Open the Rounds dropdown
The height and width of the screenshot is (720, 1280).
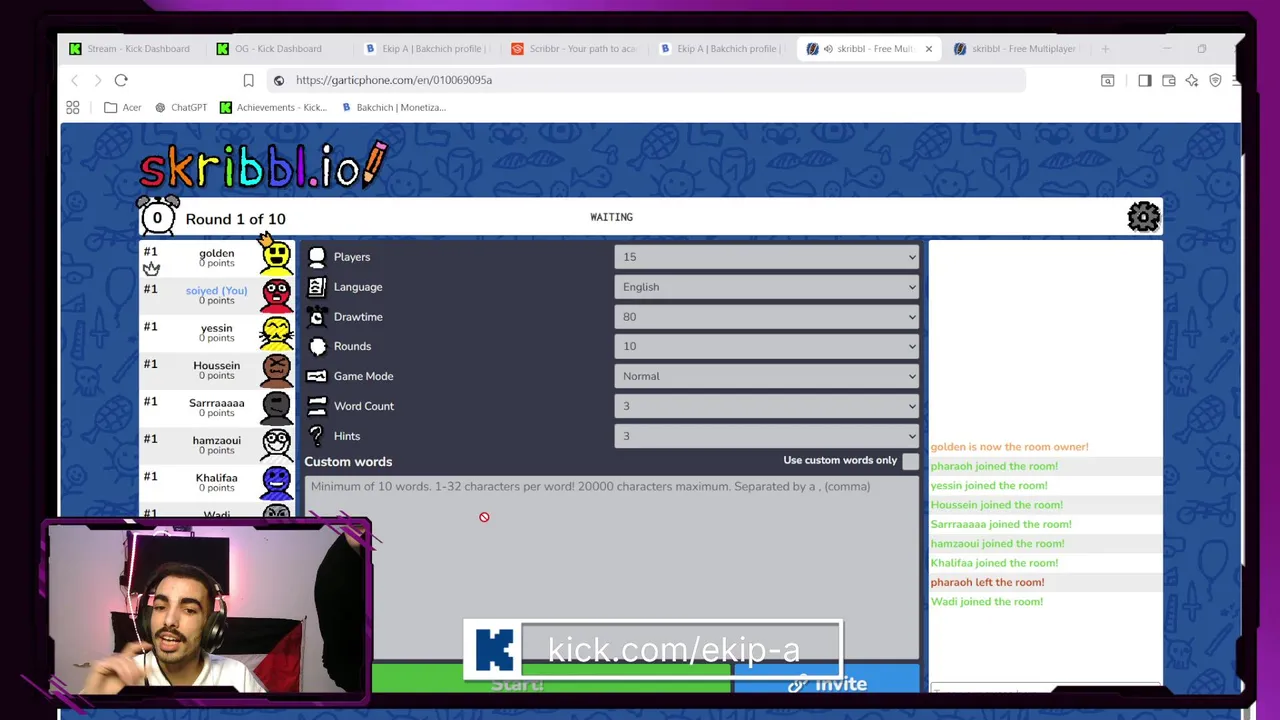(766, 346)
